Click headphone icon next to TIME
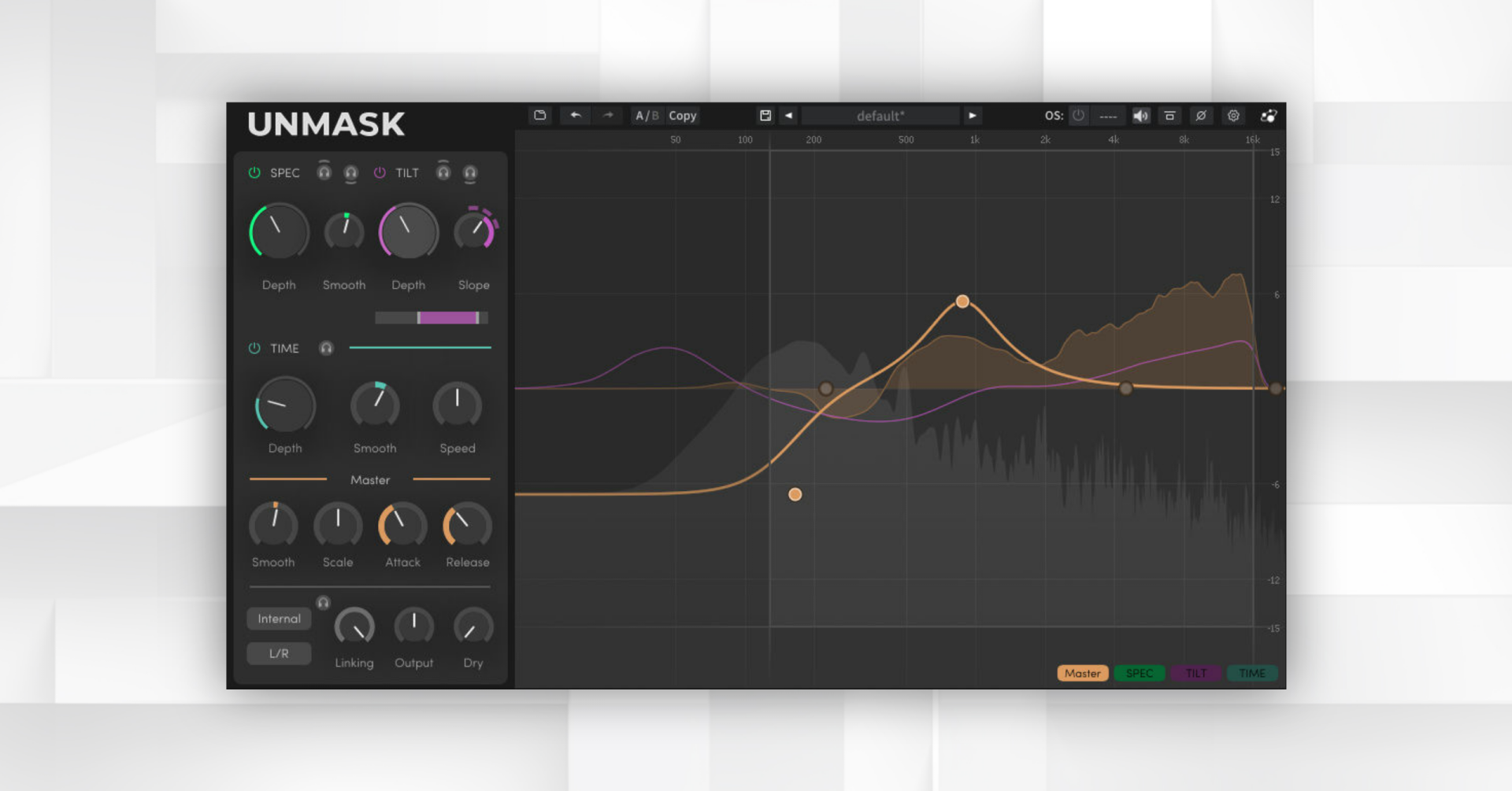 326,348
